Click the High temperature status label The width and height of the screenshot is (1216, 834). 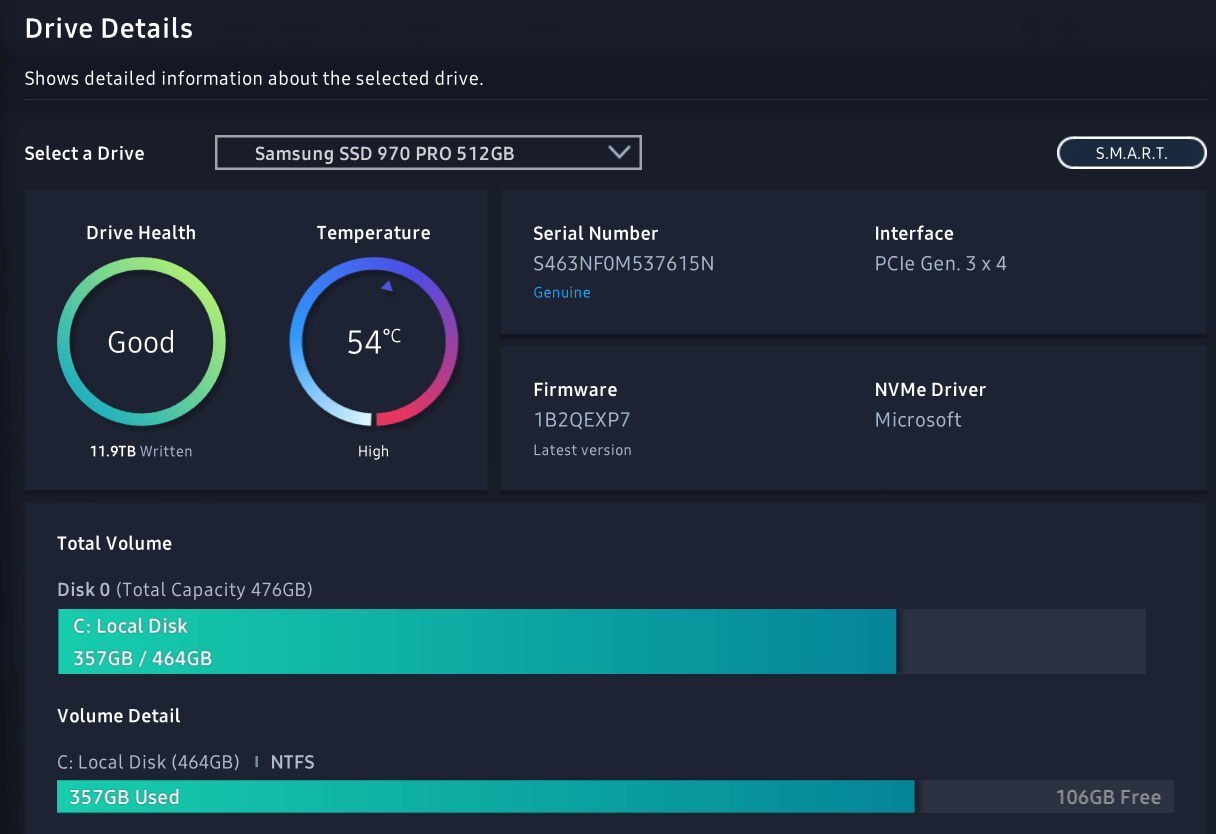[373, 451]
